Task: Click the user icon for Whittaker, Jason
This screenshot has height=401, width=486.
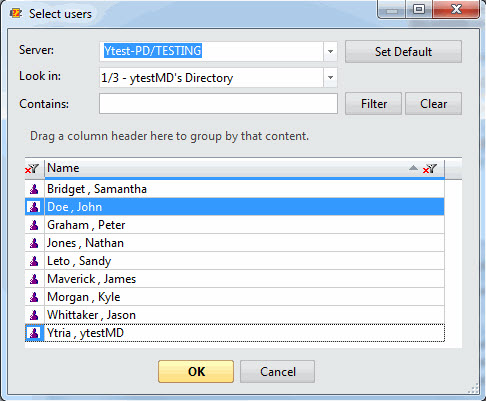Action: coord(34,315)
